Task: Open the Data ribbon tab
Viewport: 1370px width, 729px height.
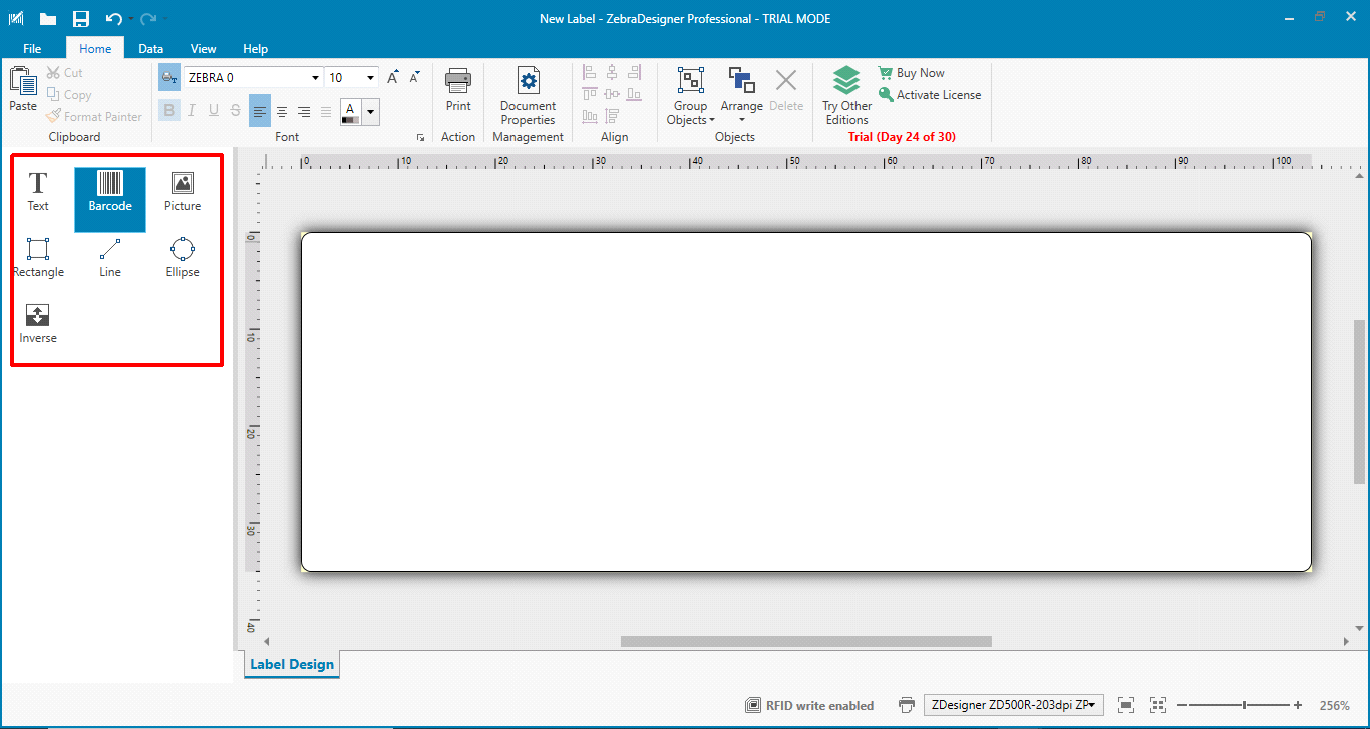Action: click(x=151, y=48)
